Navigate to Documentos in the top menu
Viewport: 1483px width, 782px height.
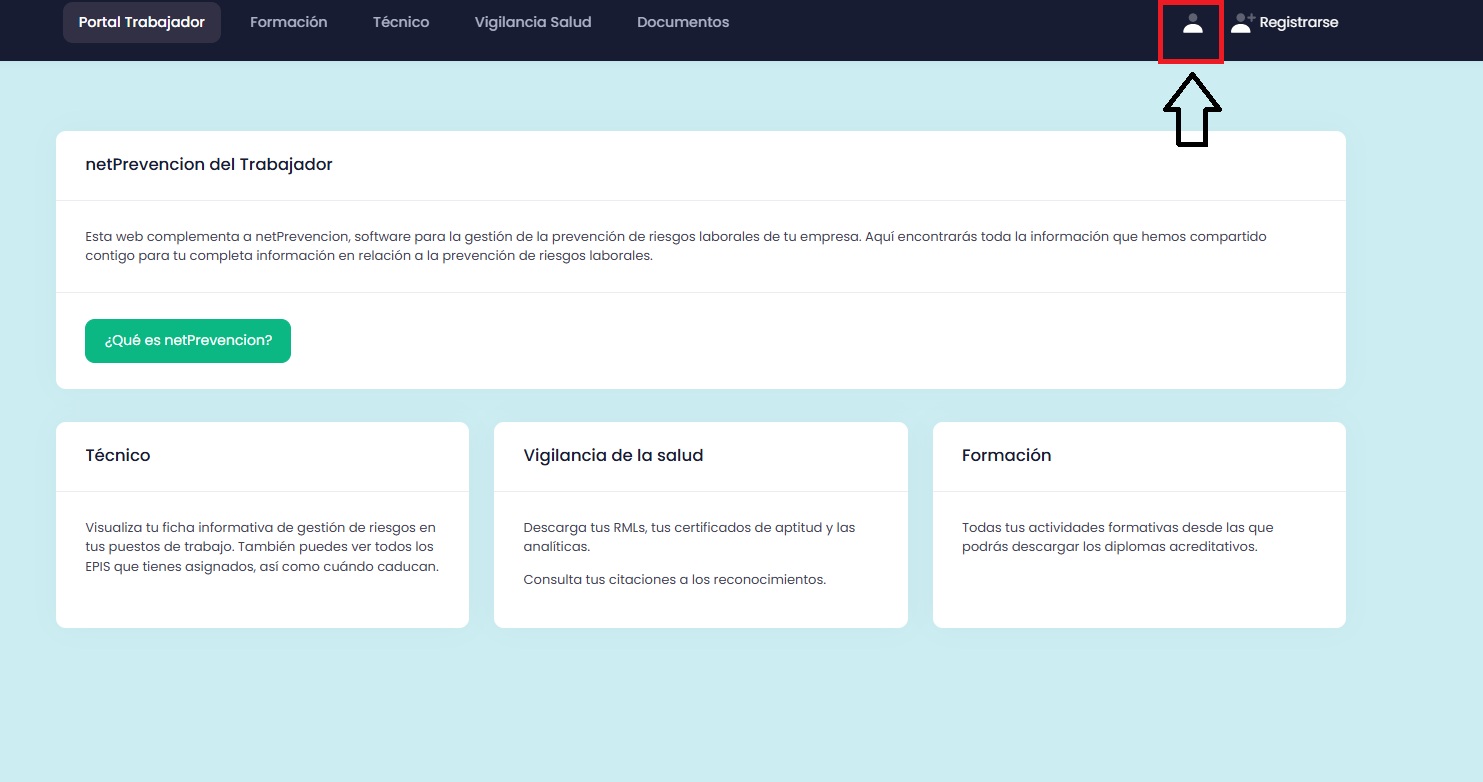point(683,22)
